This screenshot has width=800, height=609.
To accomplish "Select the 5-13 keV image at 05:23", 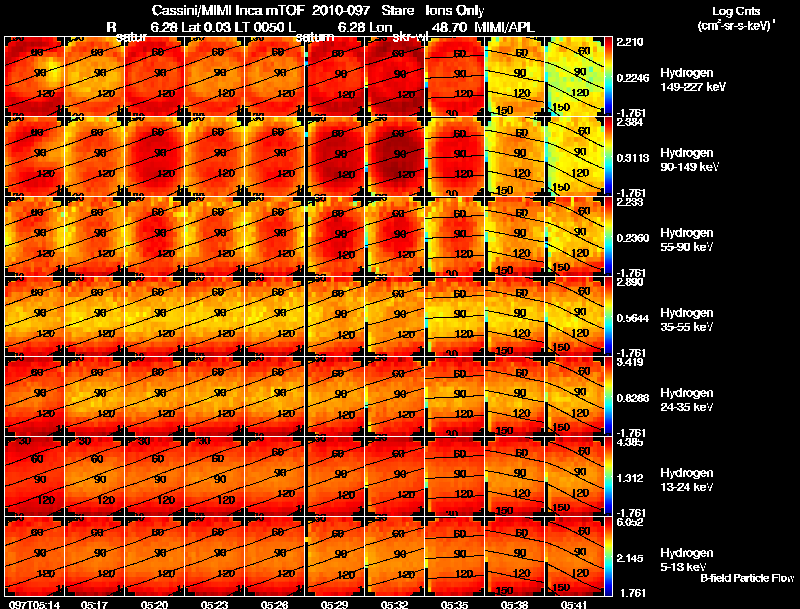I will pyautogui.click(x=214, y=556).
